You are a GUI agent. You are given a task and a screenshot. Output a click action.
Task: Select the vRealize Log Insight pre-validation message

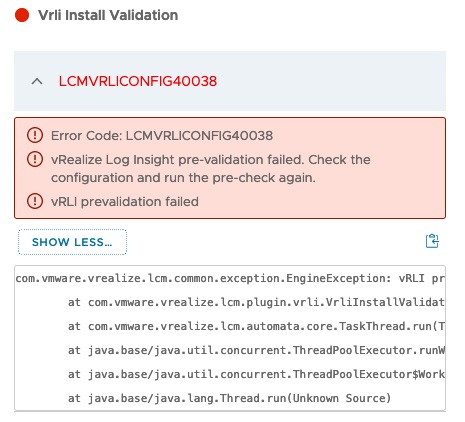pos(211,169)
